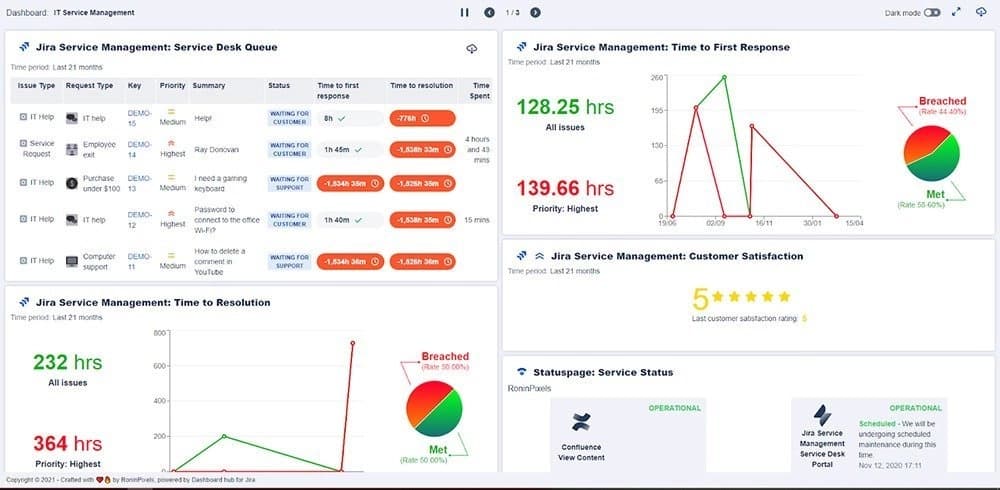Viewport: 1000px width, 490px height.
Task: Enter fullscreen with the expand arrows icon
Action: (x=956, y=12)
